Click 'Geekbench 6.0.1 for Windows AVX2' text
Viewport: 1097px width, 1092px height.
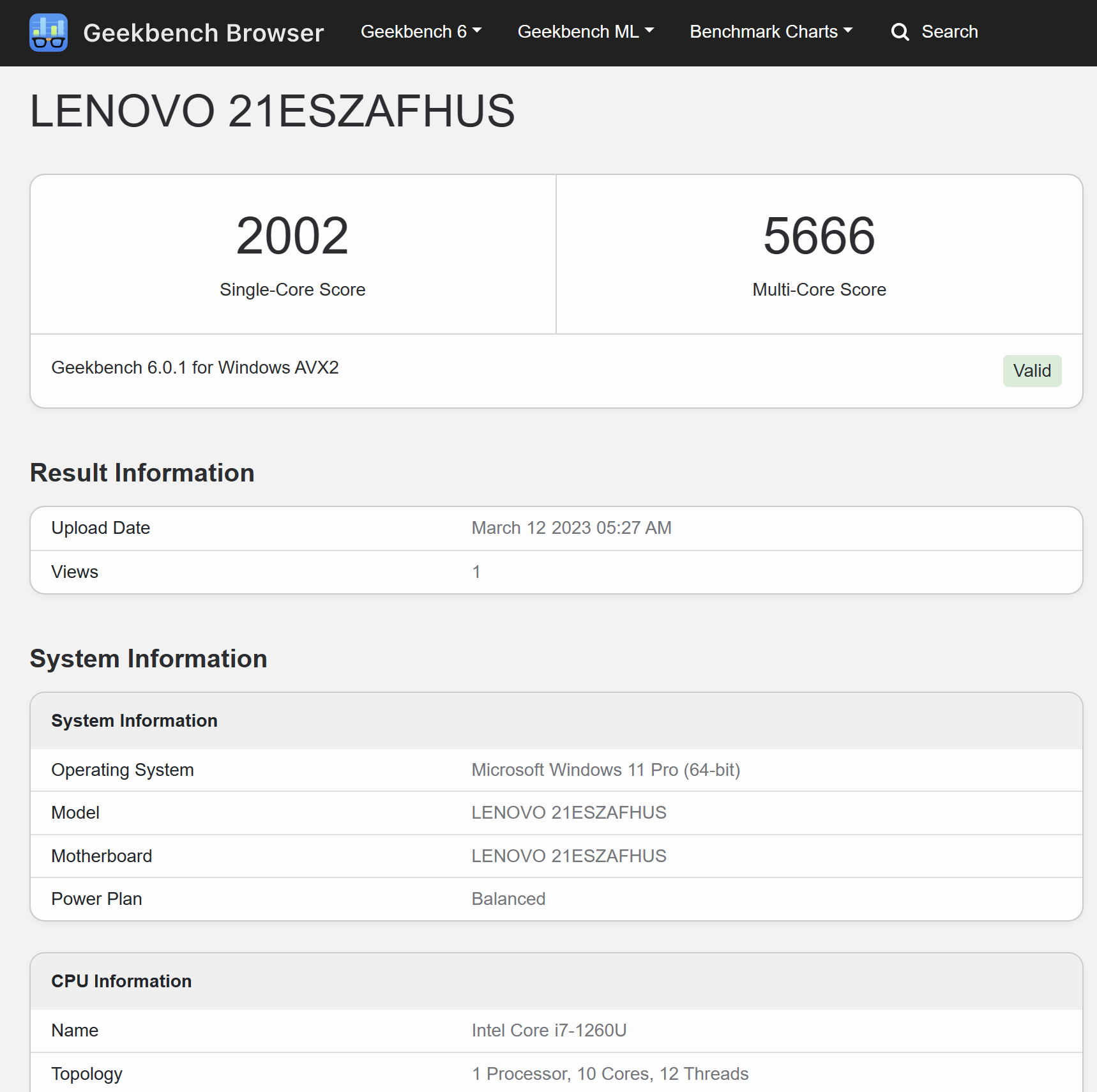(195, 367)
